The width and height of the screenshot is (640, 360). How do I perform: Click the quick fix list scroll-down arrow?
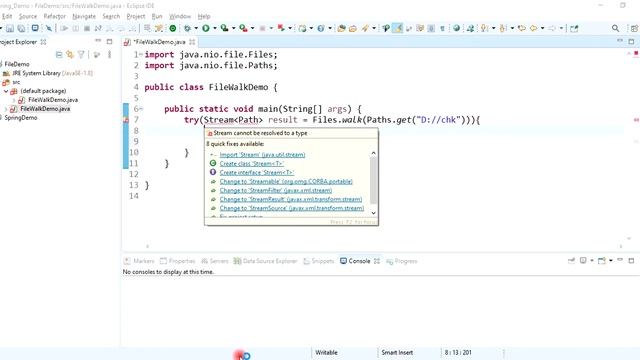coord(373,213)
